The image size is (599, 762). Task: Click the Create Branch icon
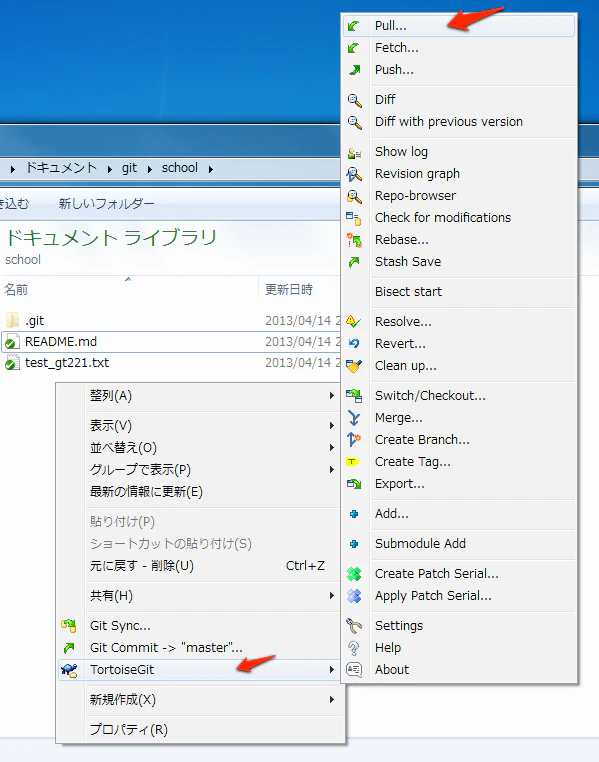point(354,440)
